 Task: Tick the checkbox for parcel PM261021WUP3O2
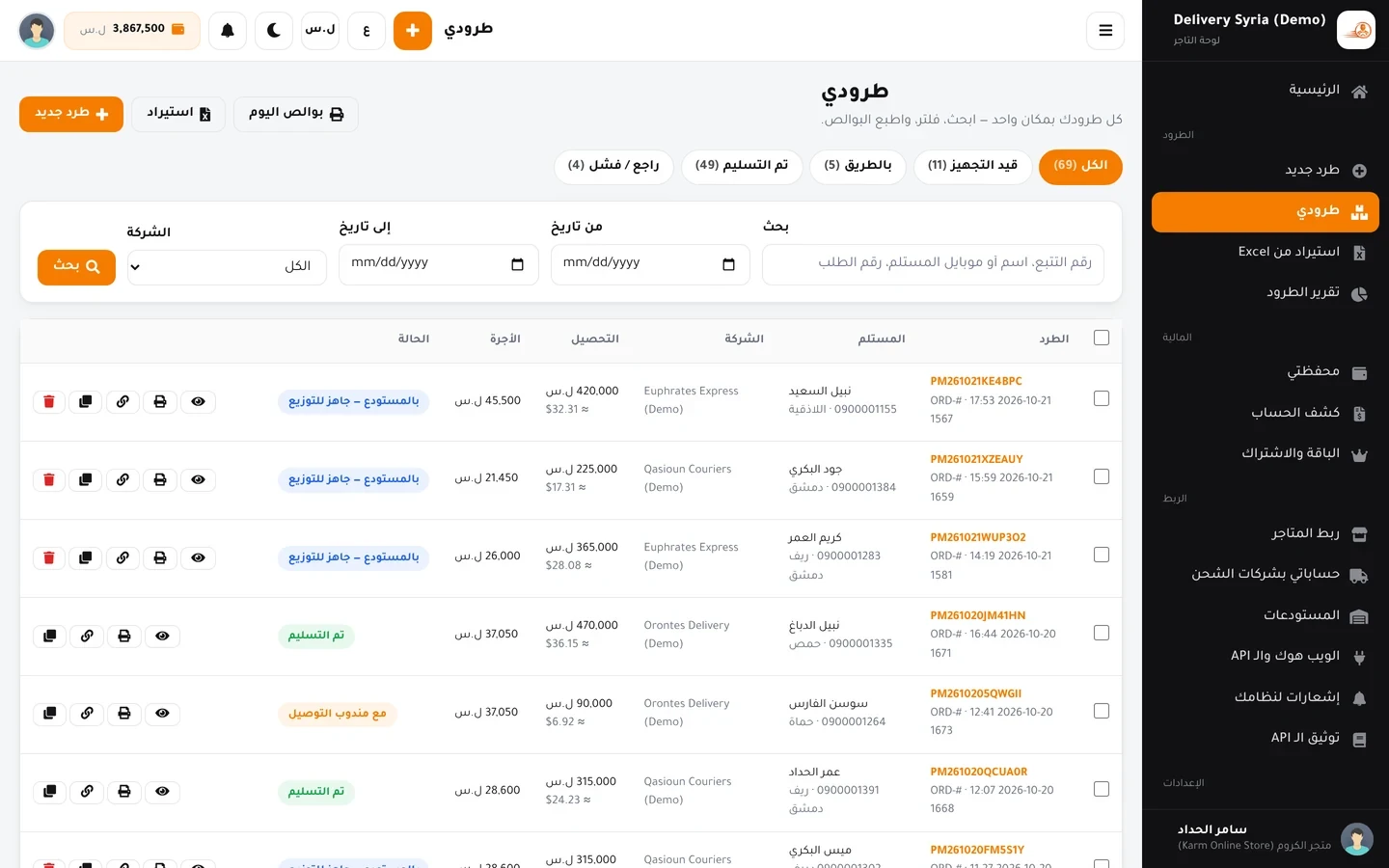tap(1102, 555)
